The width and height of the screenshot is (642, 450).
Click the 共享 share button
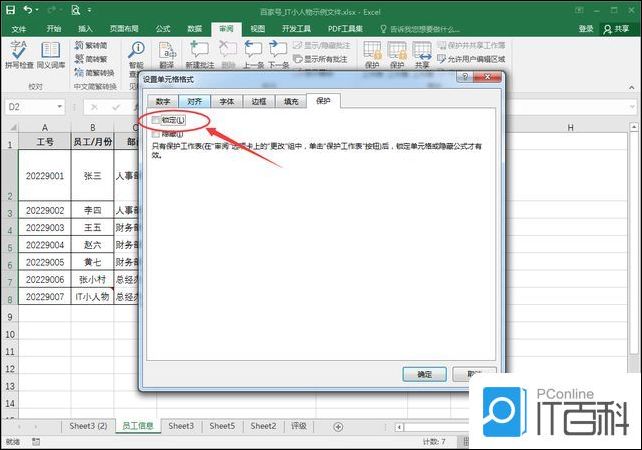(616, 29)
